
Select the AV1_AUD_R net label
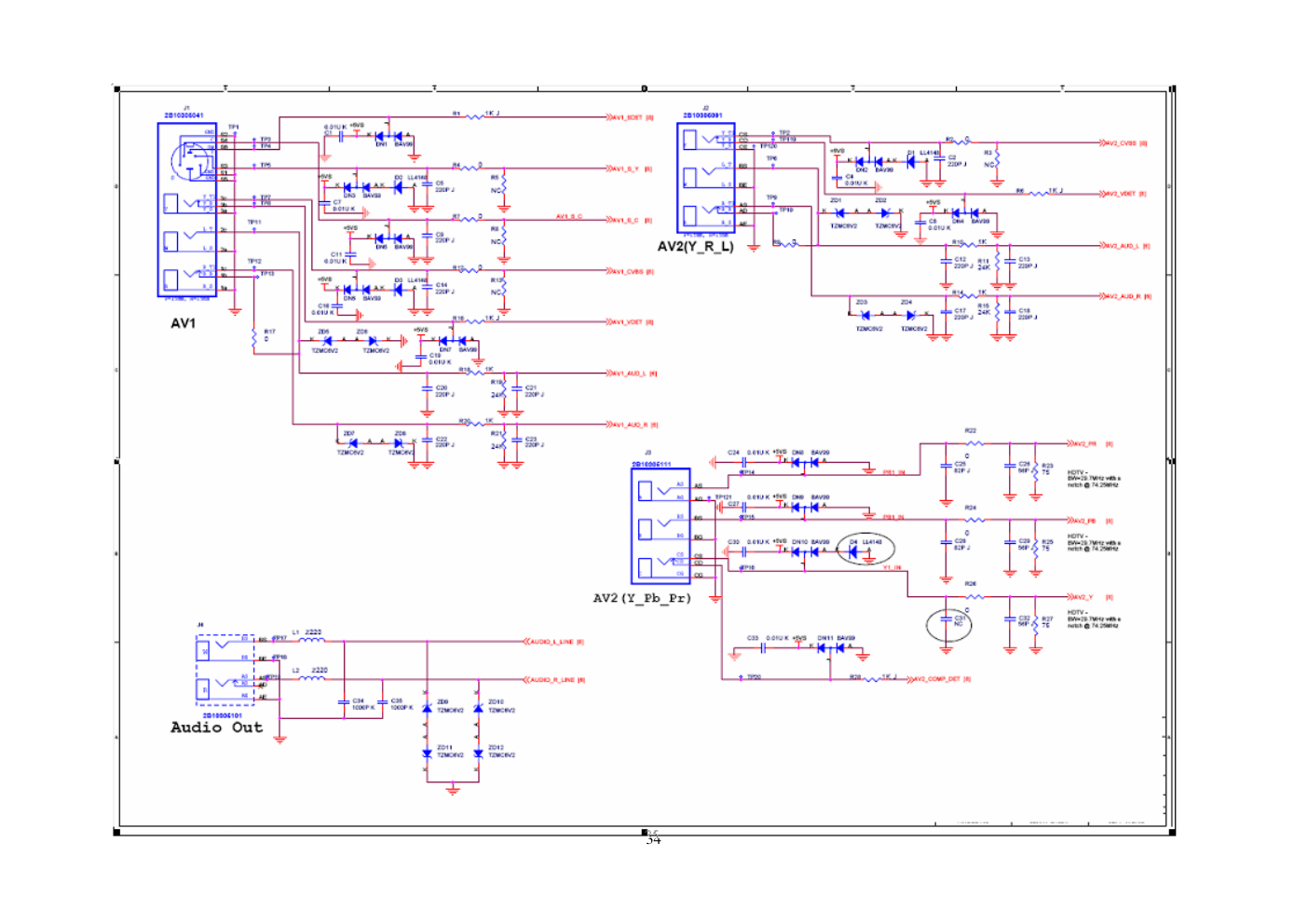(630, 425)
